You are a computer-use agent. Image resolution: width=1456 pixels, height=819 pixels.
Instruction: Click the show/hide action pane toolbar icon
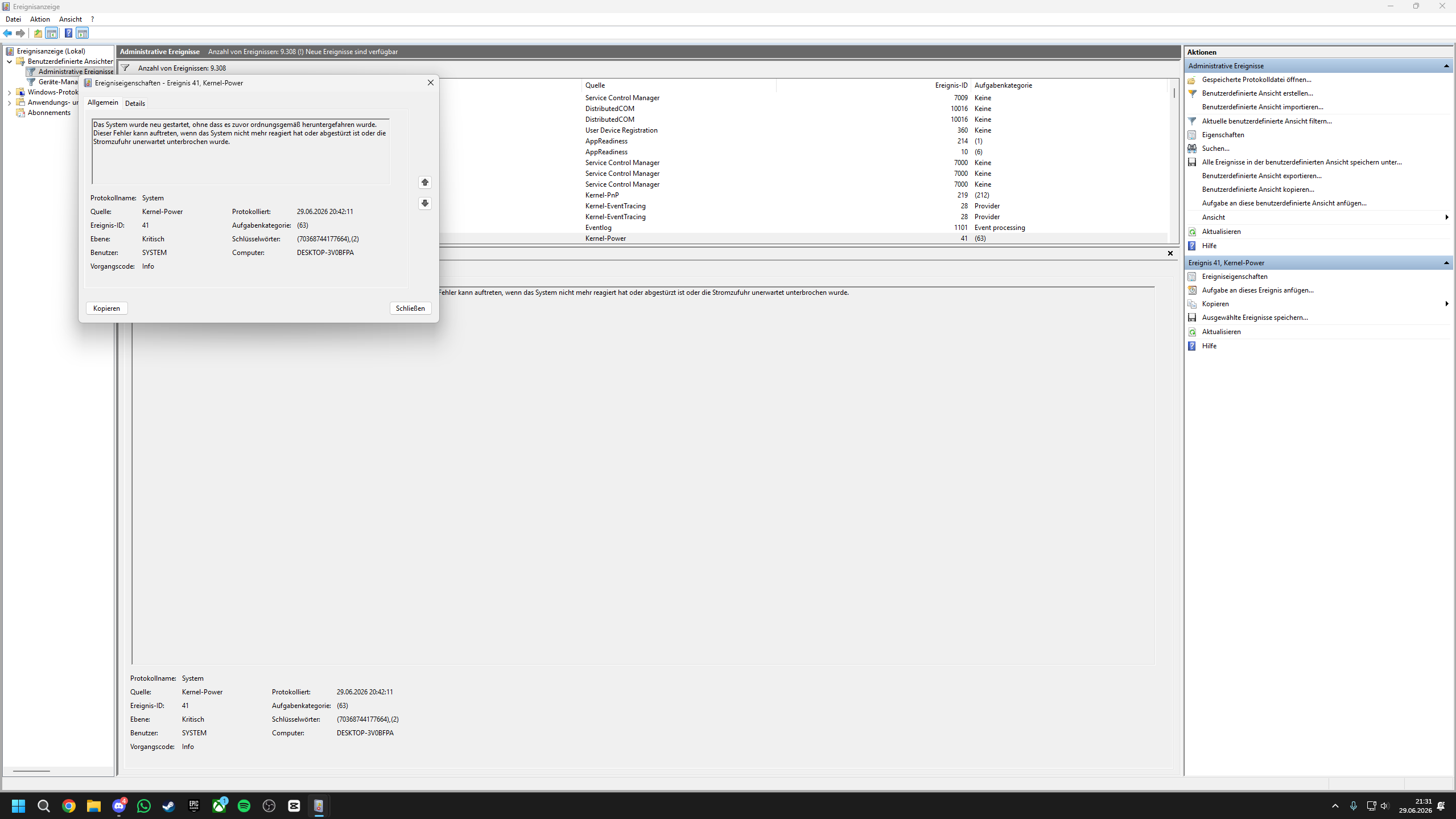(x=83, y=33)
